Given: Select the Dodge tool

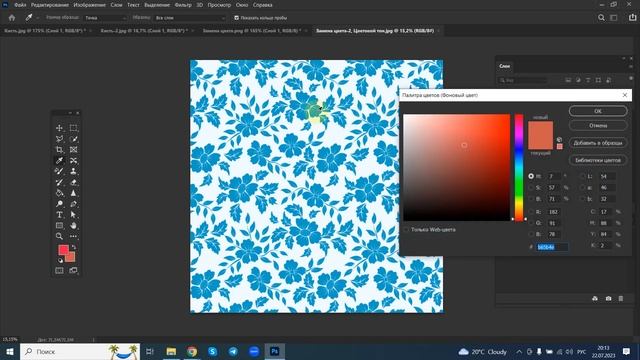Looking at the screenshot, I should 59,204.
